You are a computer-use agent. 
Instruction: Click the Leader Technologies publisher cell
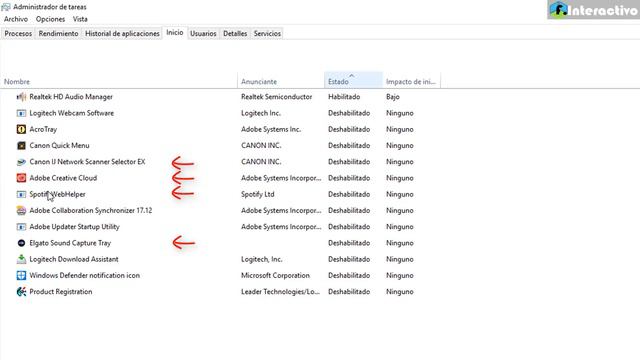(280, 292)
